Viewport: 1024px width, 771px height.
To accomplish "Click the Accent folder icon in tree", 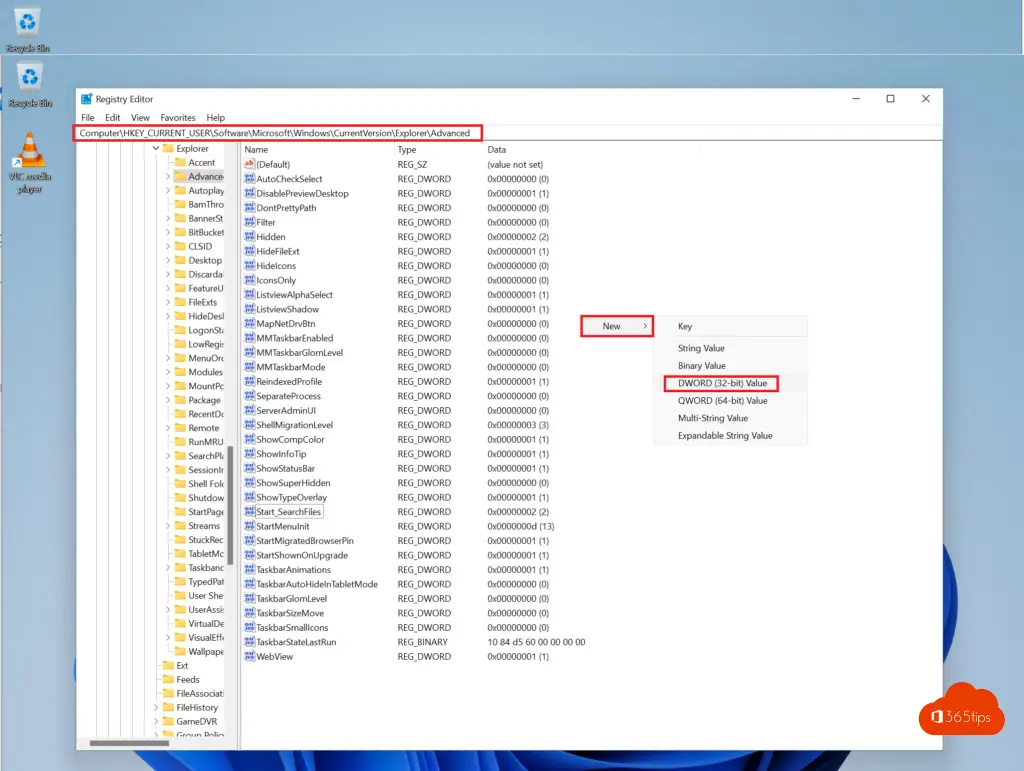I will 180,162.
